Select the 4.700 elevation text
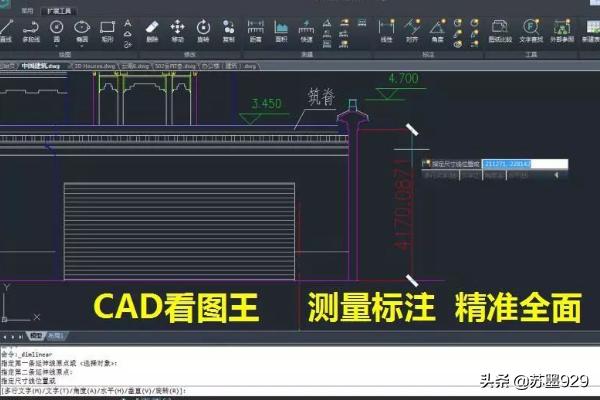600x400 pixels. click(403, 78)
